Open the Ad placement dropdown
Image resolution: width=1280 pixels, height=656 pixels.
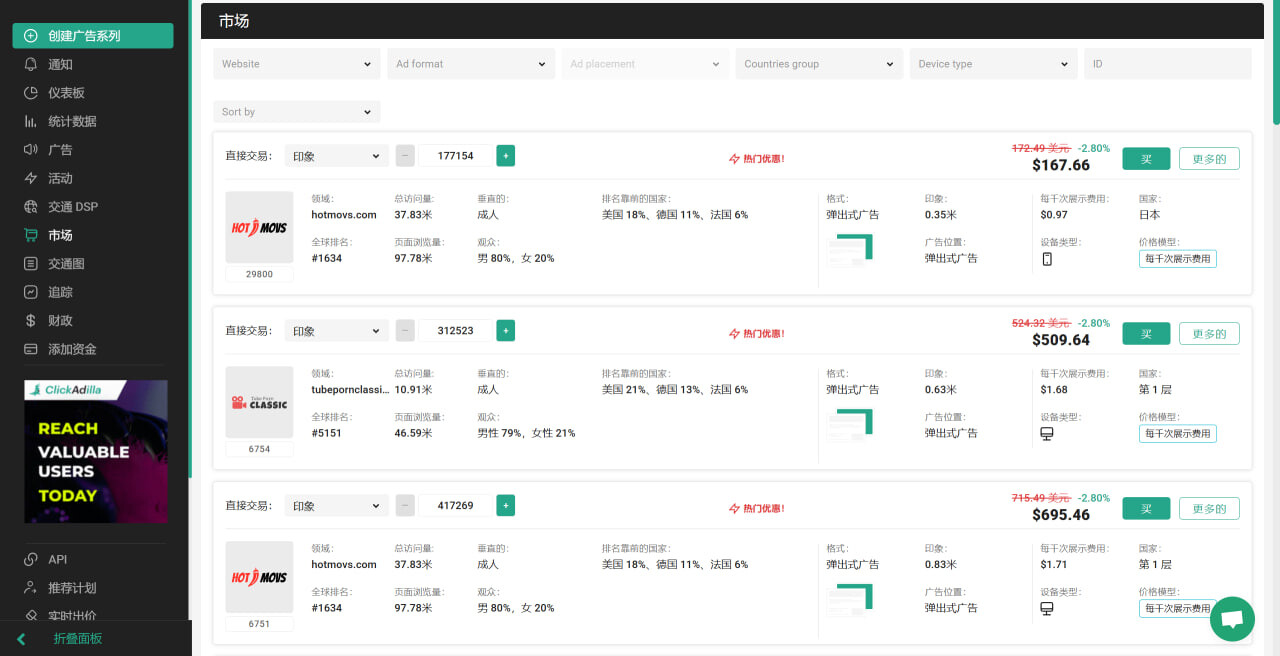click(645, 64)
